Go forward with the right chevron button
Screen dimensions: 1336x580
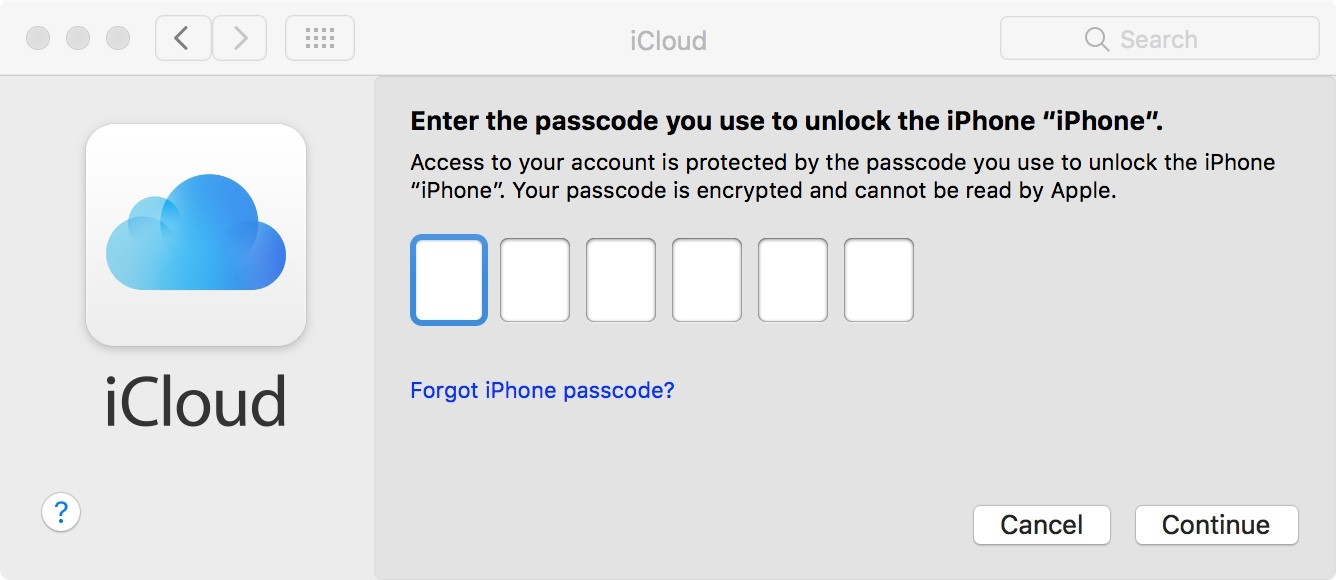[239, 39]
